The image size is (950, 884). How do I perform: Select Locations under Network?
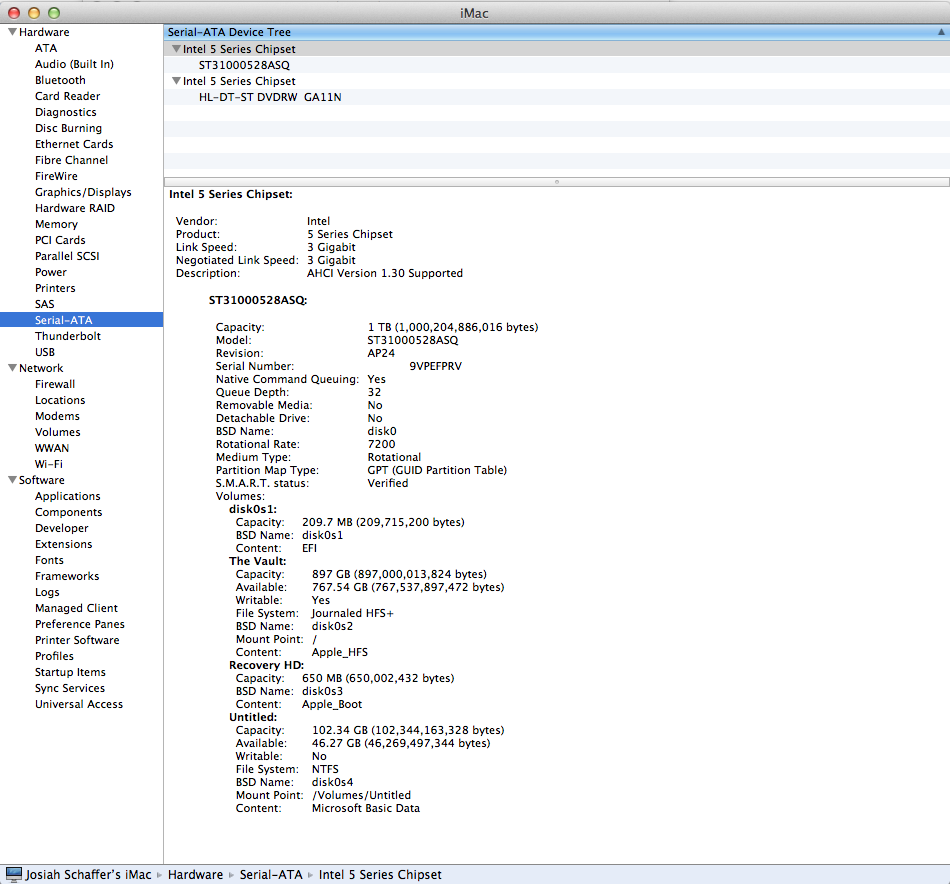click(60, 400)
